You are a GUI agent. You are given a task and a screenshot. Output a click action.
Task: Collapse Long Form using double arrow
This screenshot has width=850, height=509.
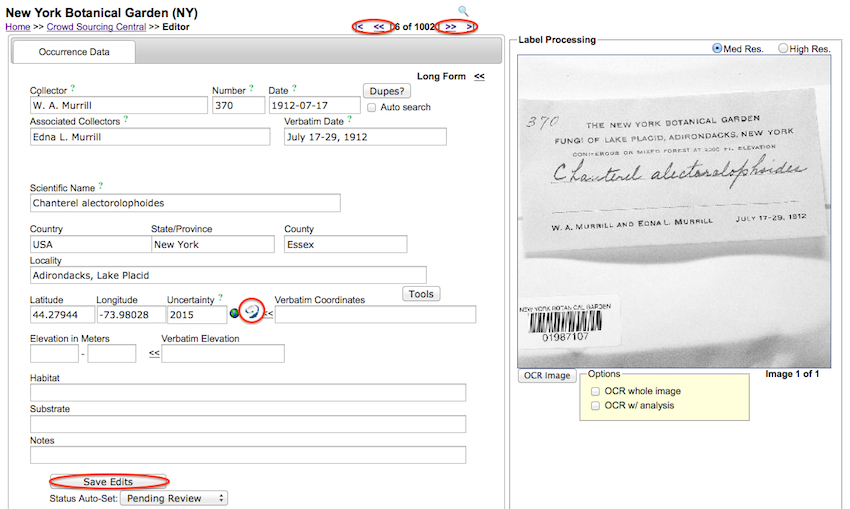tap(479, 76)
